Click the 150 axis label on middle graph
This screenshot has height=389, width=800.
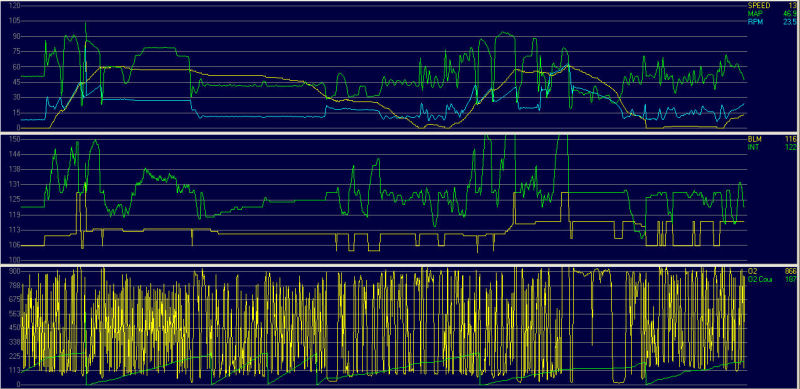click(x=15, y=139)
